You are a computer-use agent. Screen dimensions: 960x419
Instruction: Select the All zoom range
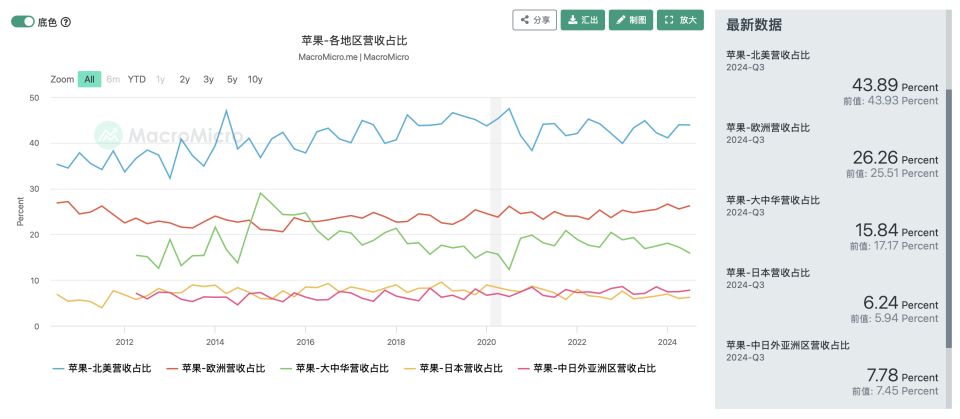click(89, 79)
